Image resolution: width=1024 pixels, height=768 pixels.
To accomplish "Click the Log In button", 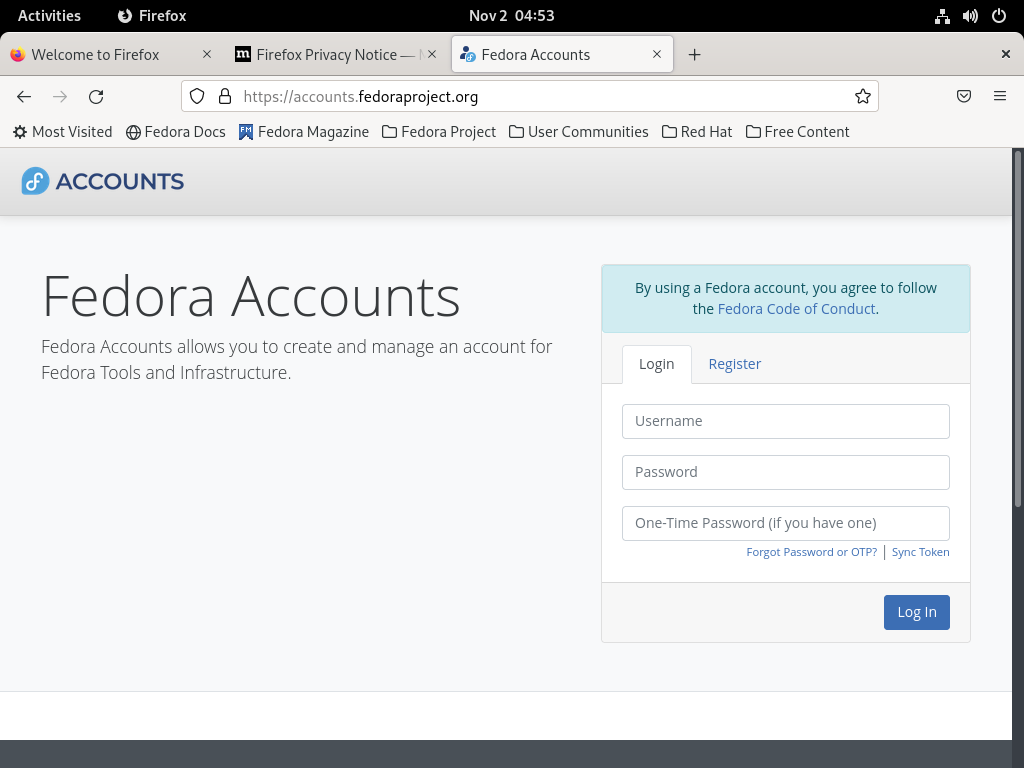I will pyautogui.click(x=916, y=613).
